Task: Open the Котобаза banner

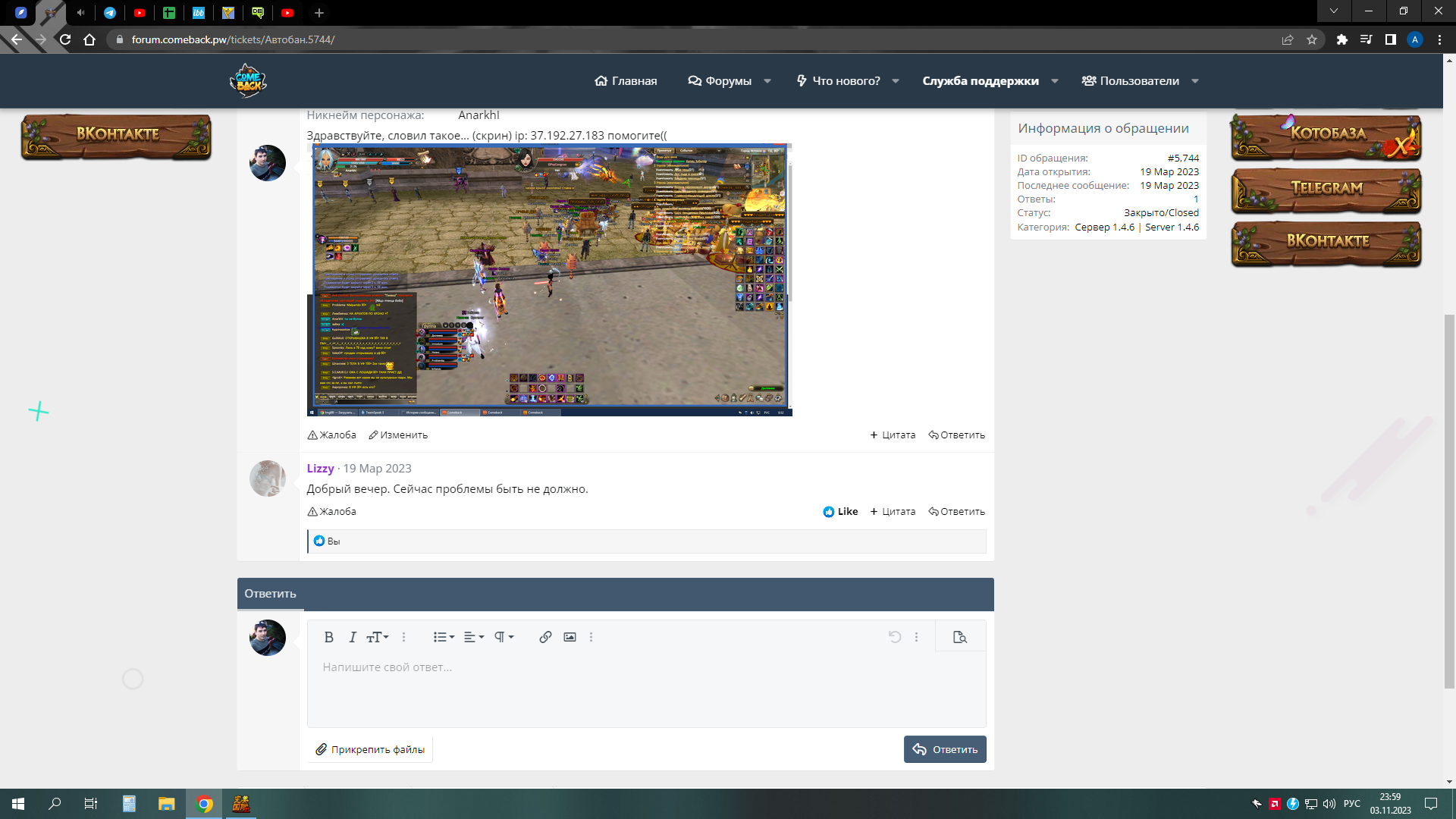Action: coord(1326,136)
